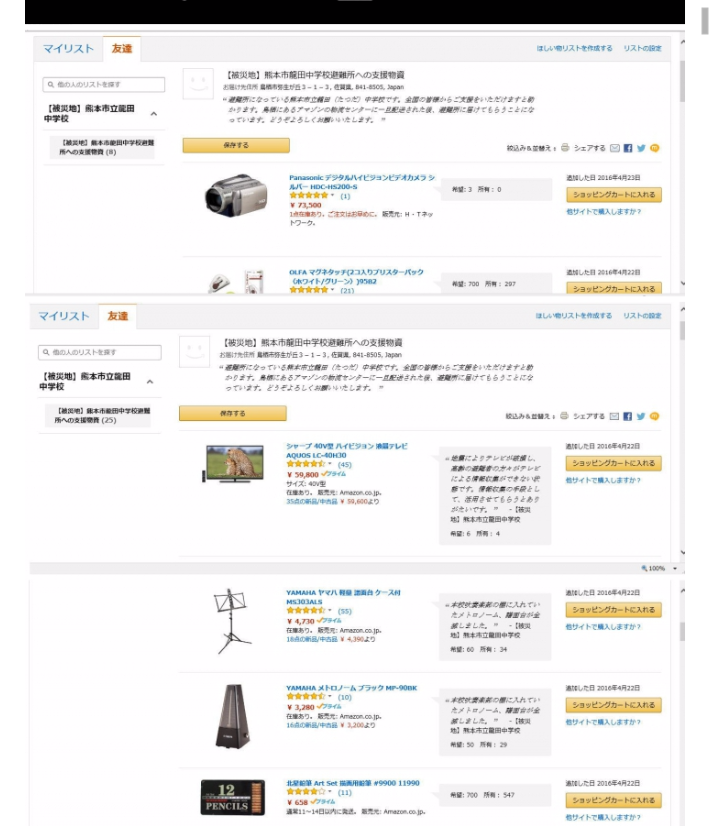
Task: Add Panasonic camcorder to cart with ショッピングカートに入れる
Action: click(x=614, y=195)
